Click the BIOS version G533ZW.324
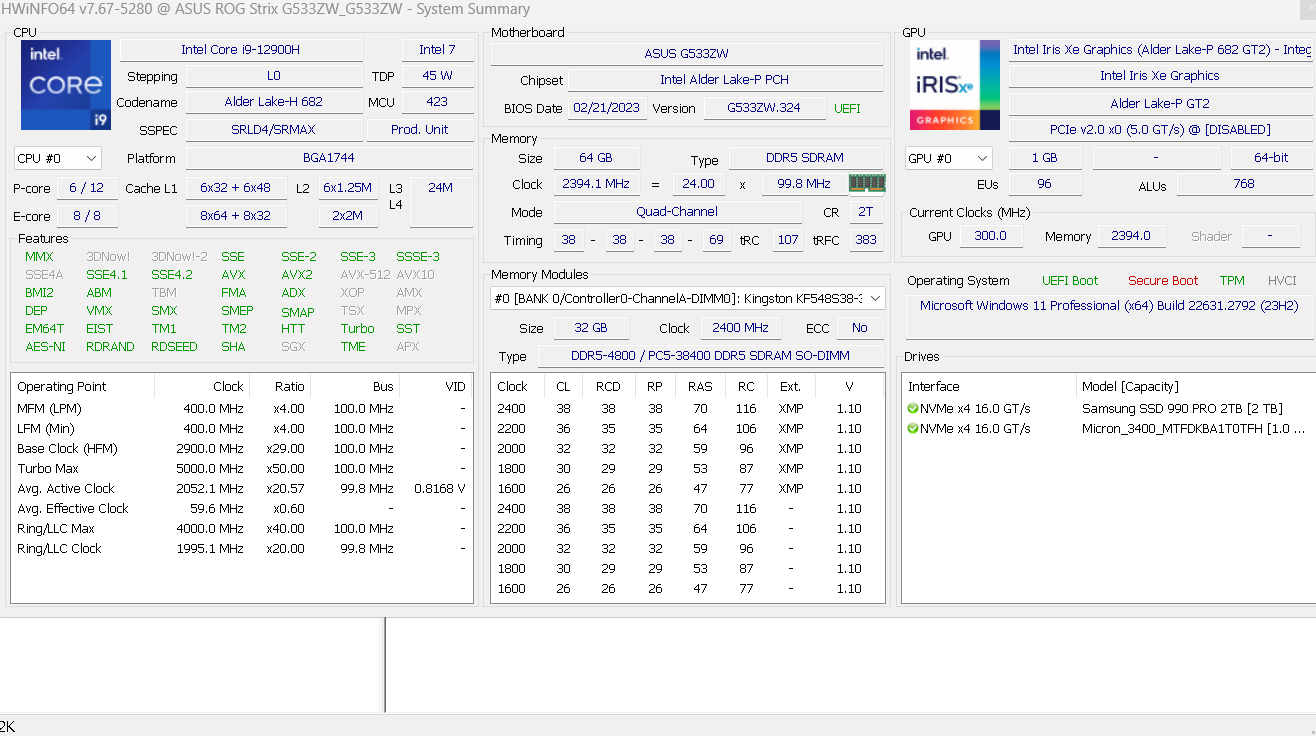 [x=764, y=108]
